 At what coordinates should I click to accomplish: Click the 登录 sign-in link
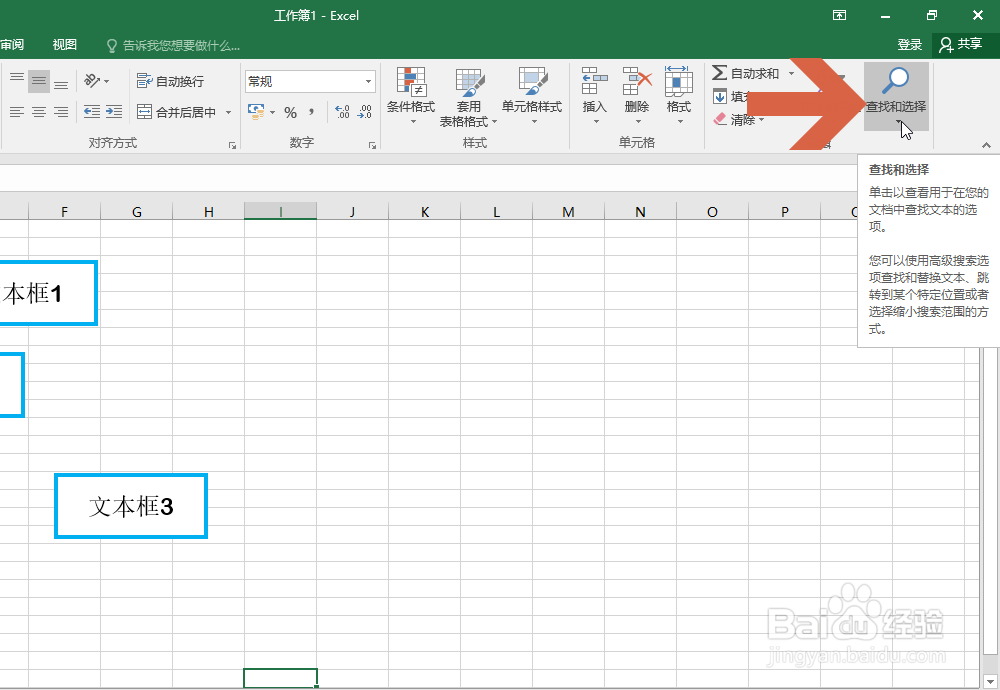909,45
